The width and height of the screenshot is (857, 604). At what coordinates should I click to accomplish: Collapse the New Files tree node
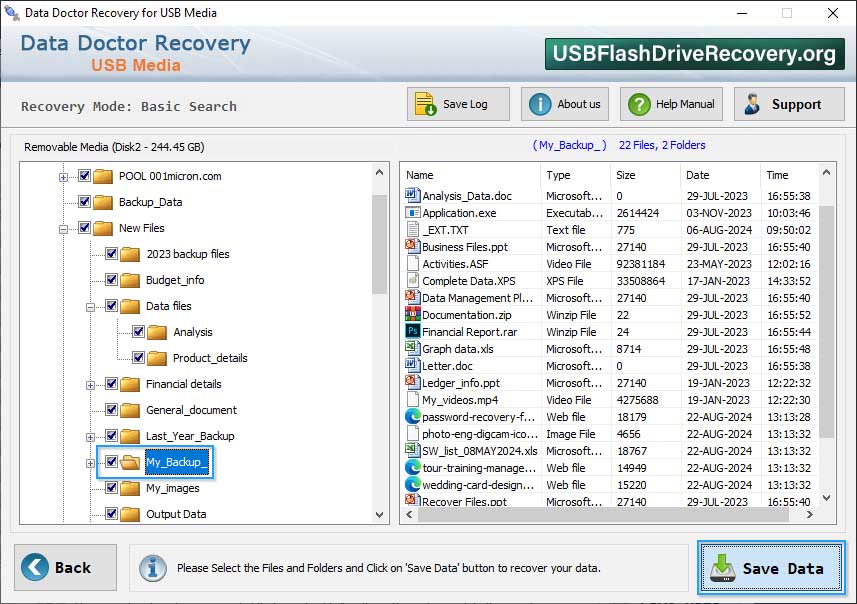[x=63, y=229]
